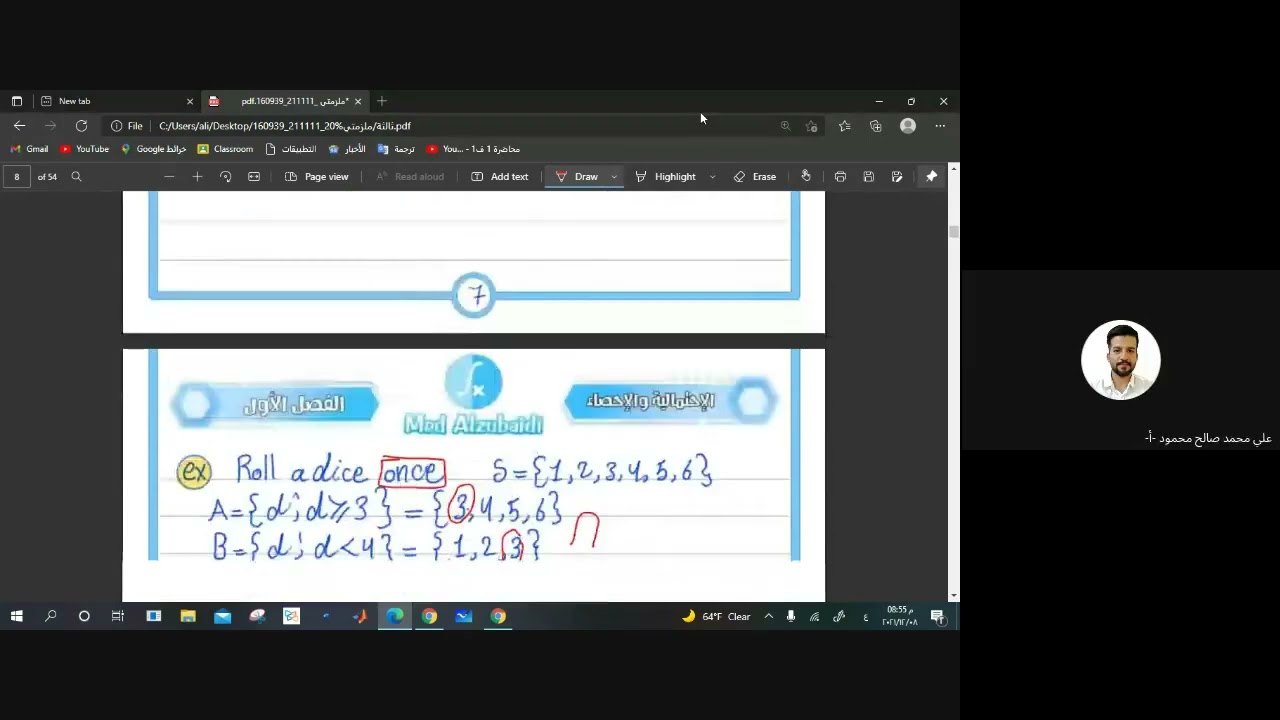Click the PDF vertical scrollbar thumb
The height and width of the screenshot is (720, 1280).
coord(954,231)
